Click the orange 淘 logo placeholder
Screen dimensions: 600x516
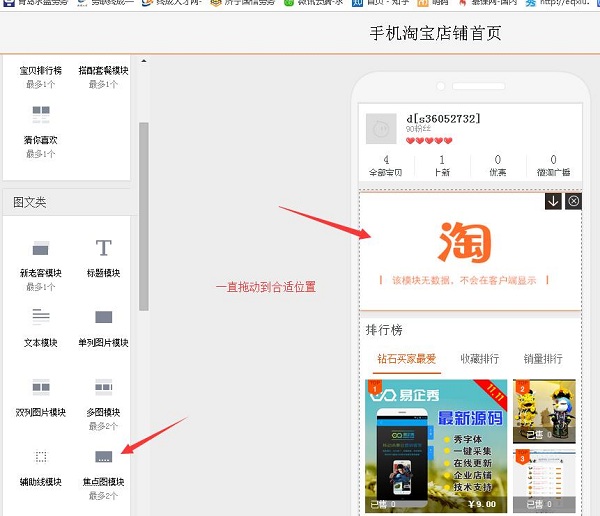(x=465, y=242)
